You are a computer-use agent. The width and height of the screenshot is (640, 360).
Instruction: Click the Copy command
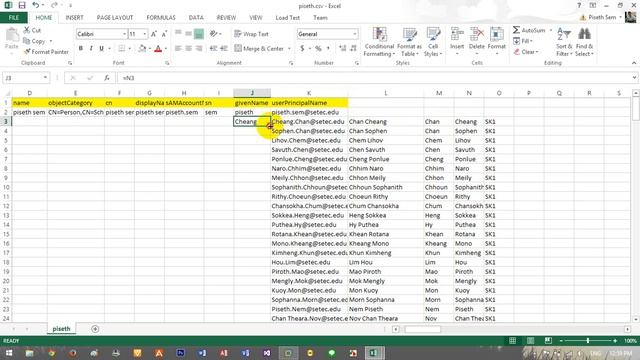34,41
